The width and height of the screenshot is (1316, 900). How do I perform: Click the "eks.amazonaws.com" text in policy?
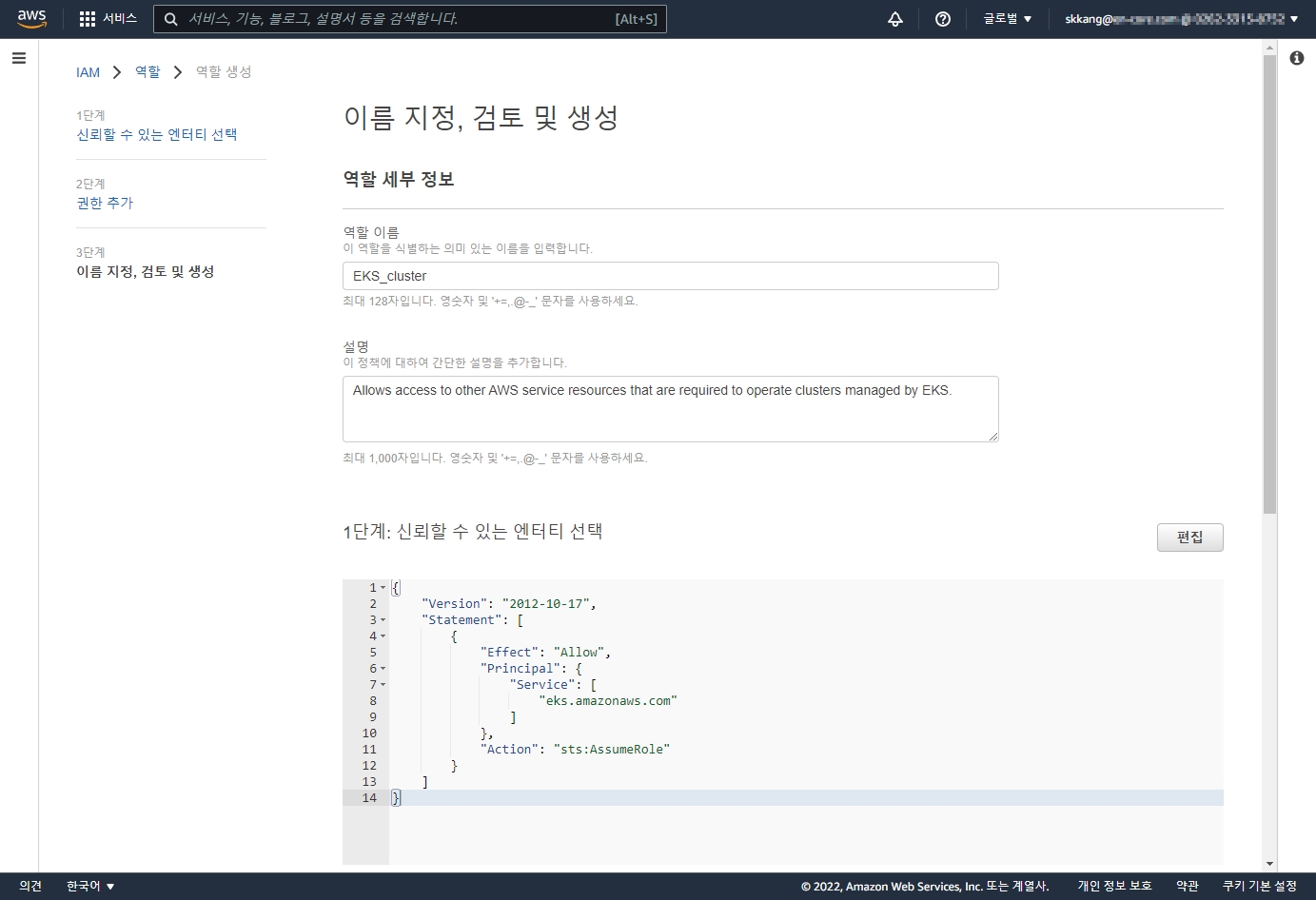coord(608,701)
